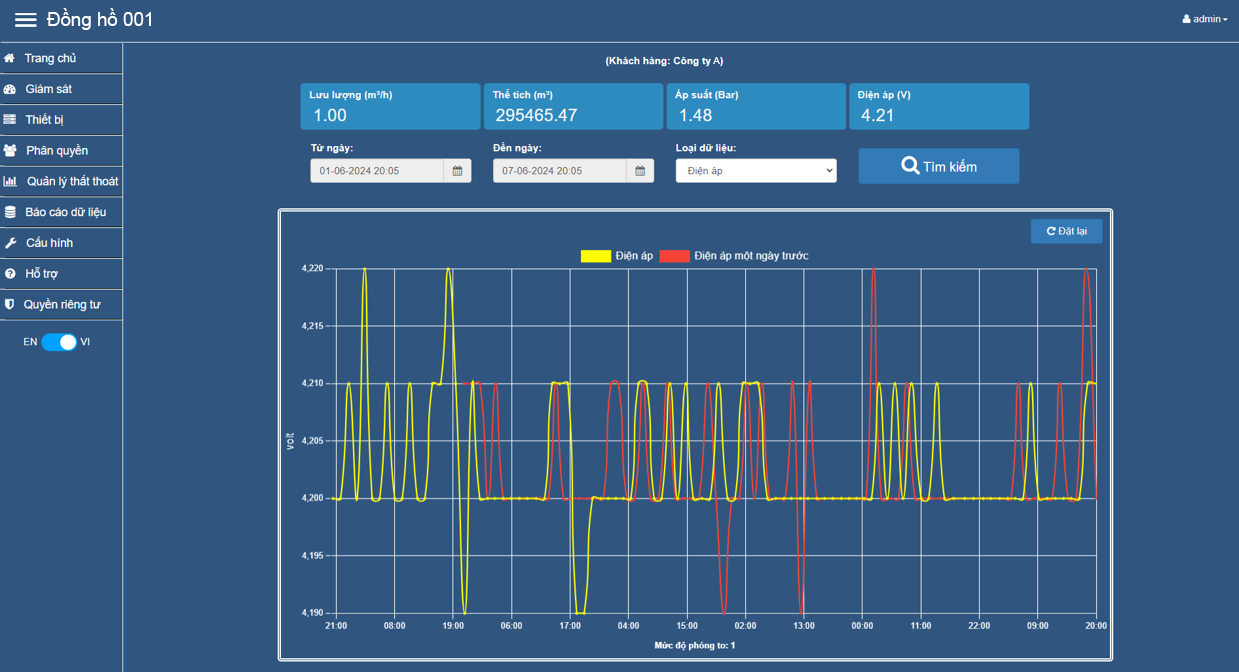This screenshot has height=672, width=1239.
Task: Toggle the EN/VI language switch
Action: tap(59, 342)
